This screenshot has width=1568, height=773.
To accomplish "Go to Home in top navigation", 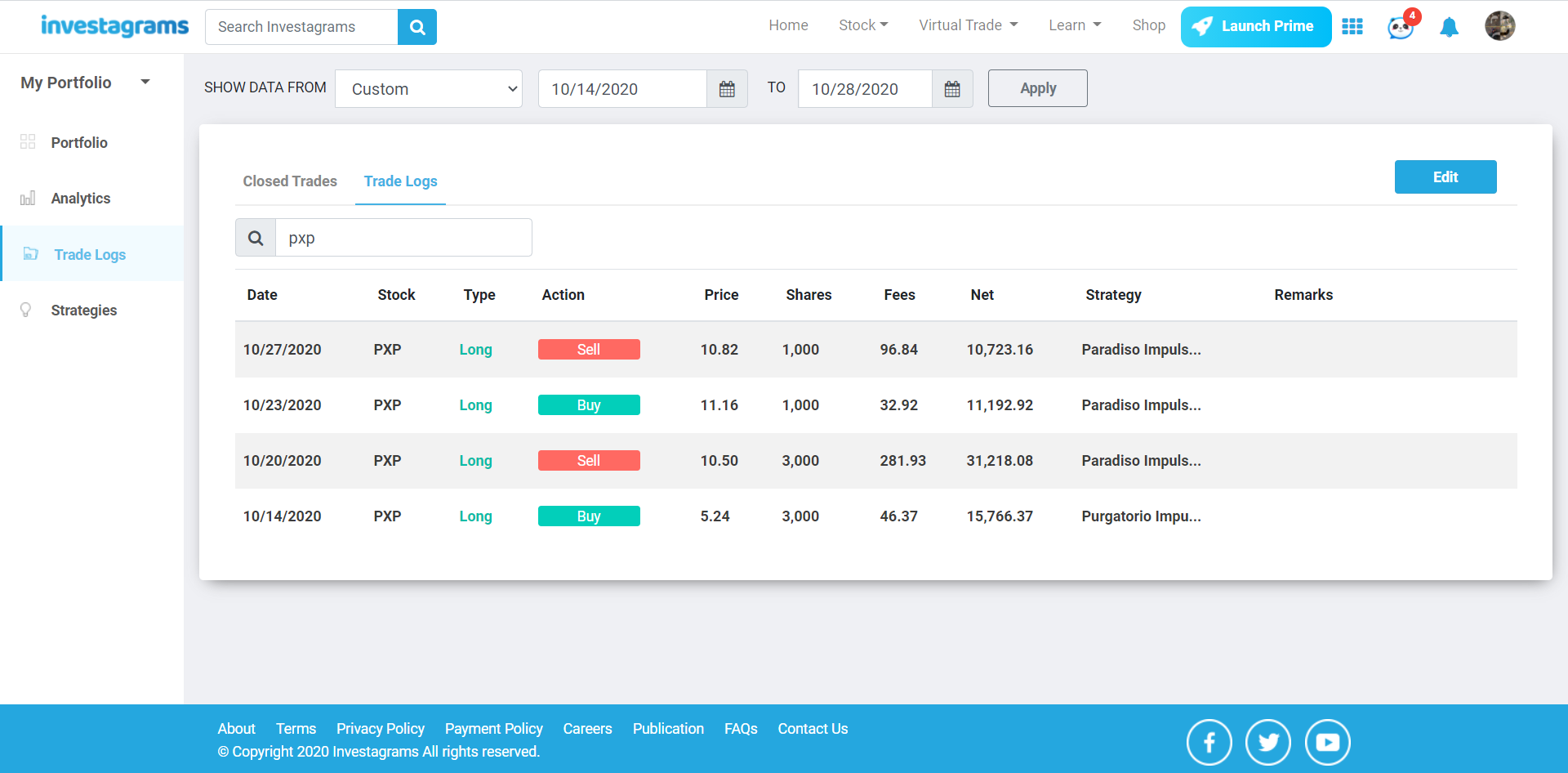I will pos(788,25).
